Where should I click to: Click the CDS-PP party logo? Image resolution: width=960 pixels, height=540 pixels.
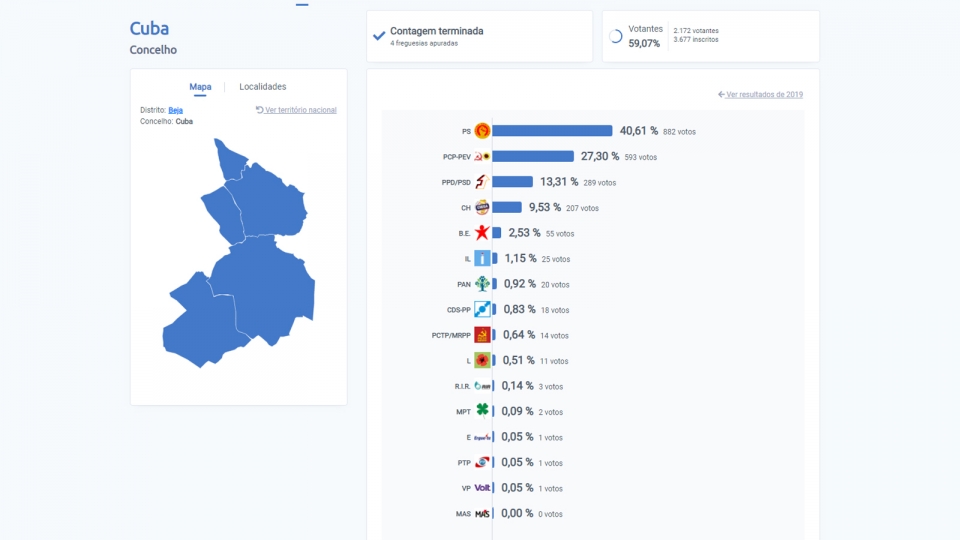[482, 310]
